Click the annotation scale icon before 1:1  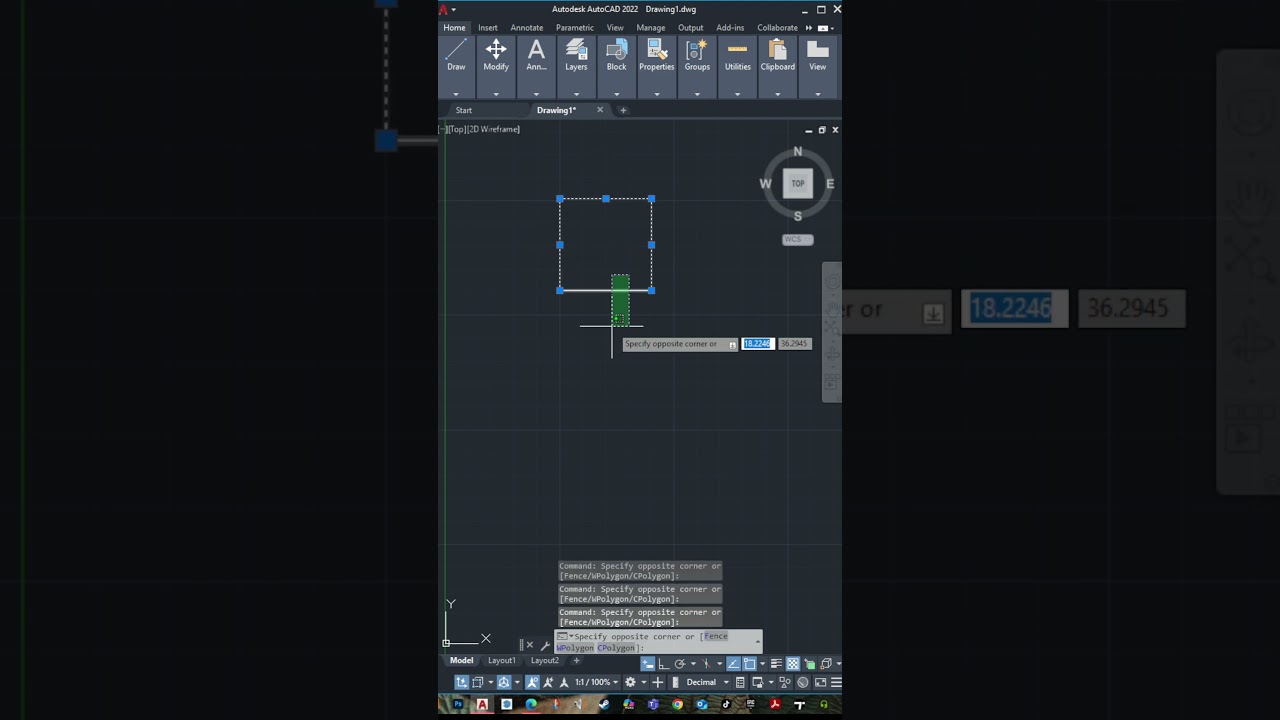click(564, 682)
